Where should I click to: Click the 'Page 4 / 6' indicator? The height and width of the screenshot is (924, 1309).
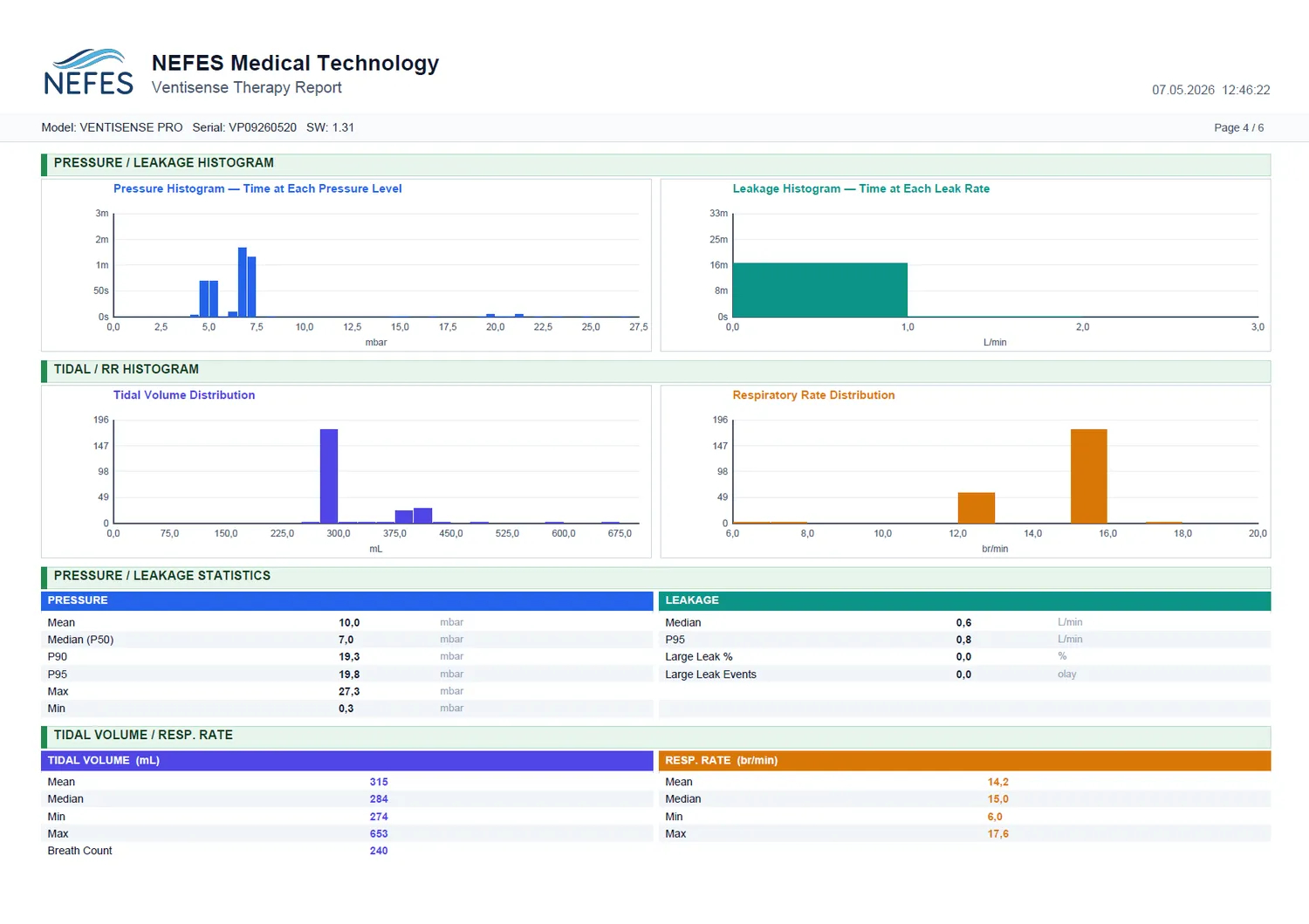pos(1238,127)
